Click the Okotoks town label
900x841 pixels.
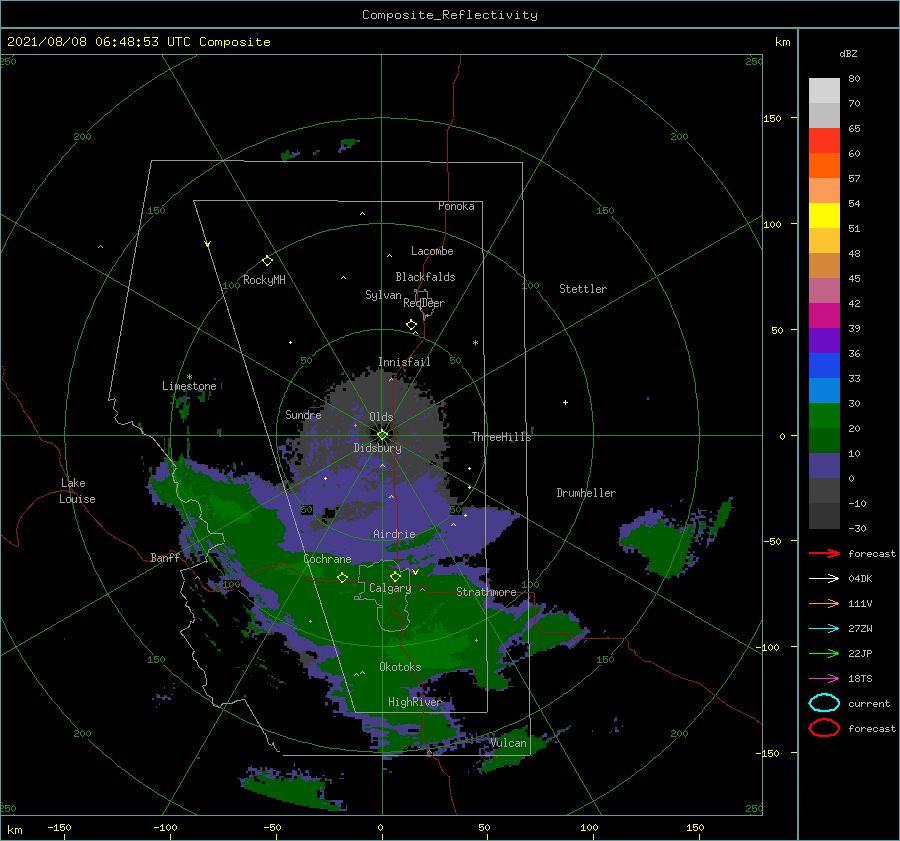[400, 667]
